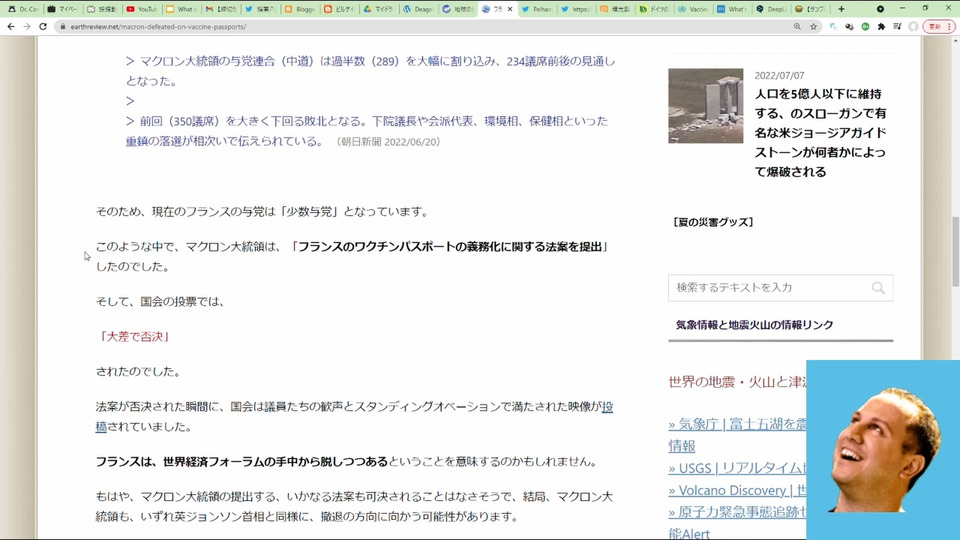
Task: Open the USGS リアルタイム link
Action: 737,468
